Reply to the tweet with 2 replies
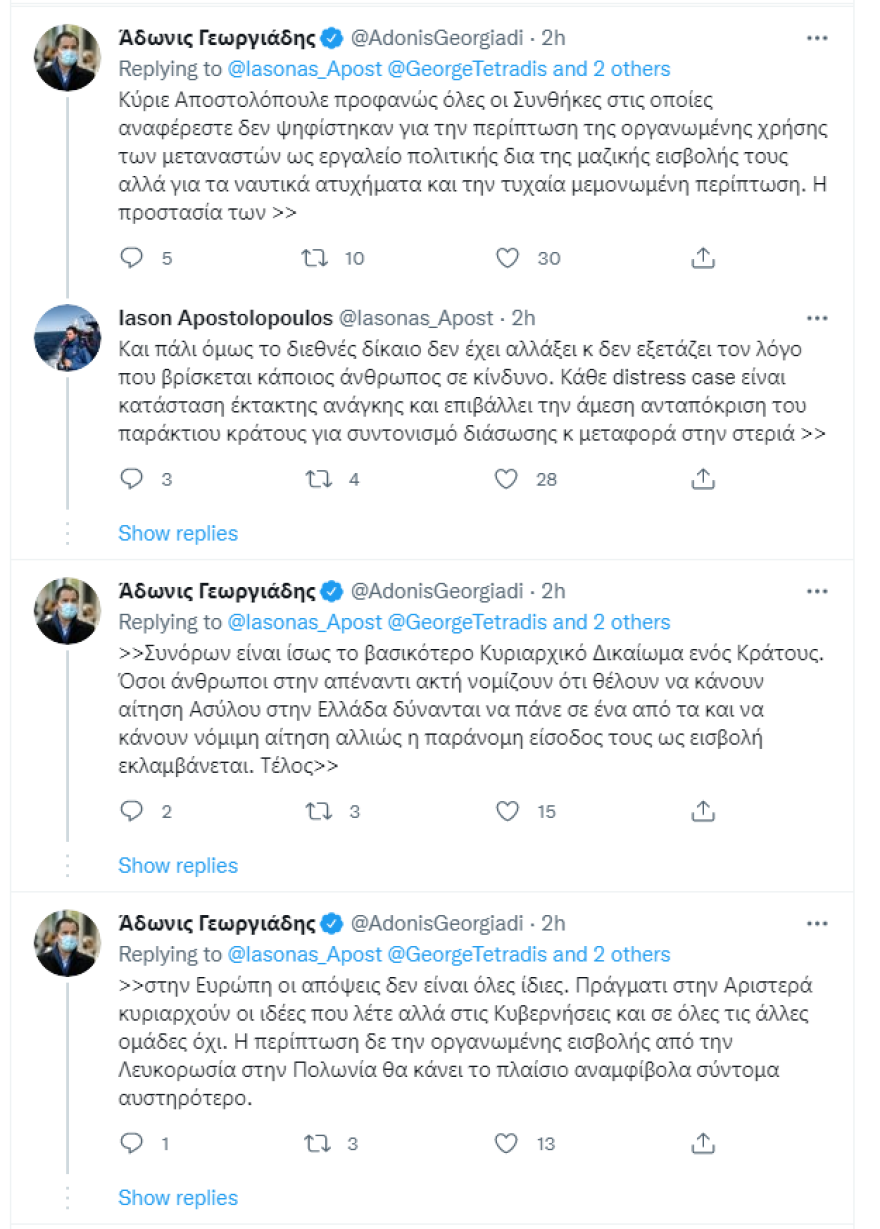The width and height of the screenshot is (880, 1229). [x=131, y=810]
